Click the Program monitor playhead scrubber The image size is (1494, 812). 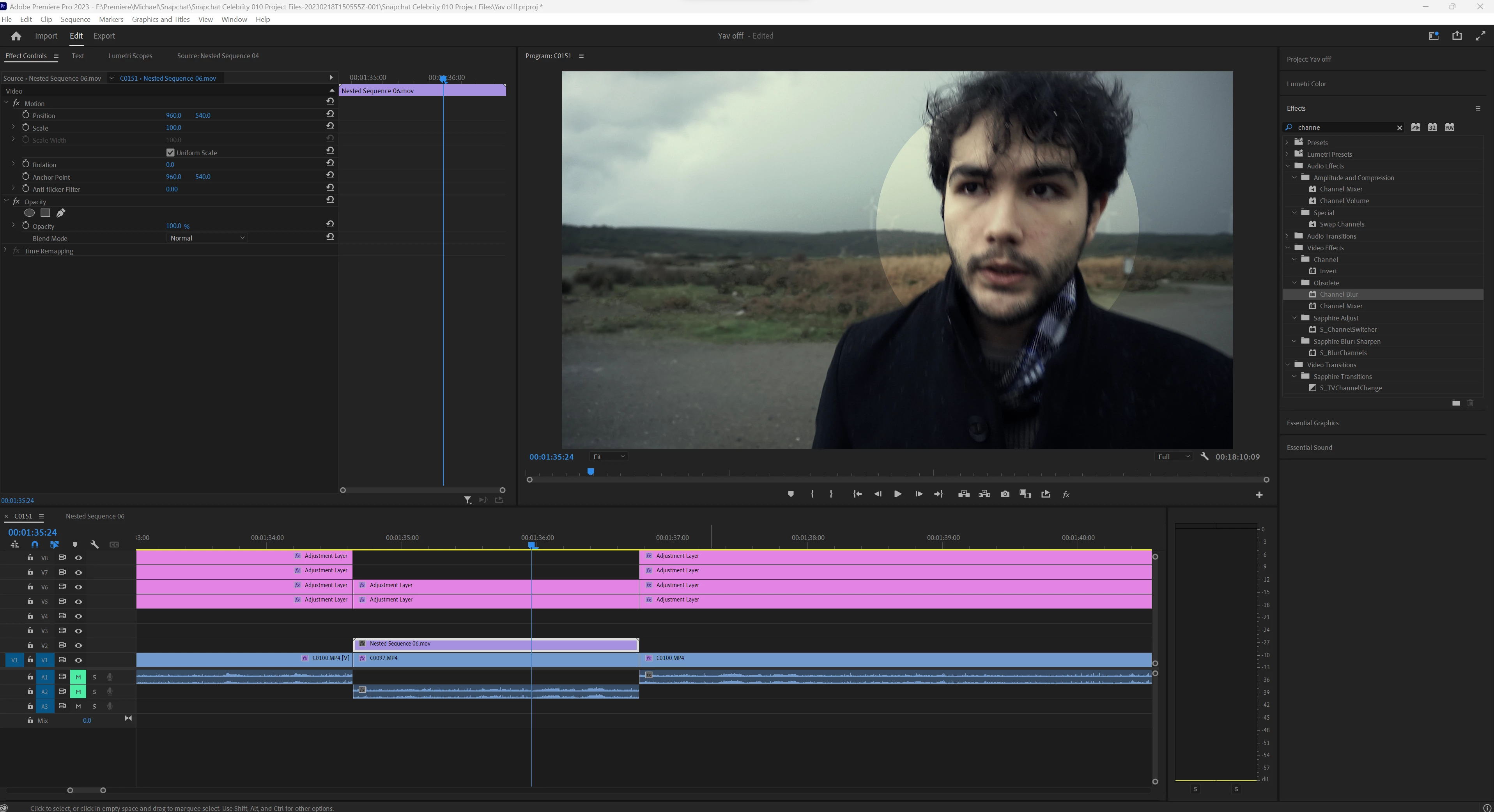590,472
